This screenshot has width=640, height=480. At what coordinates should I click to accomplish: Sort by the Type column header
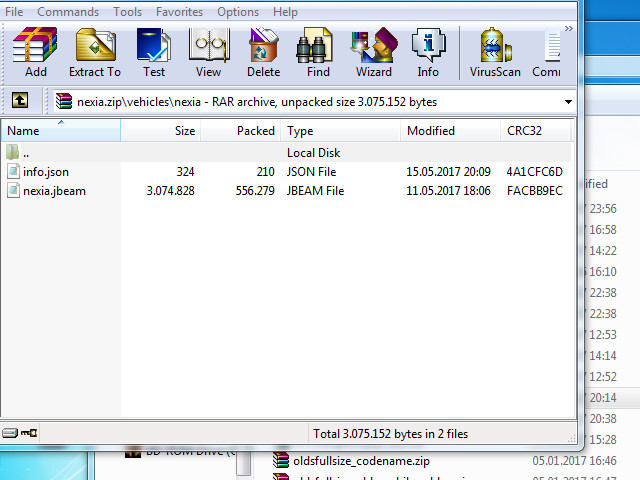[x=340, y=131]
